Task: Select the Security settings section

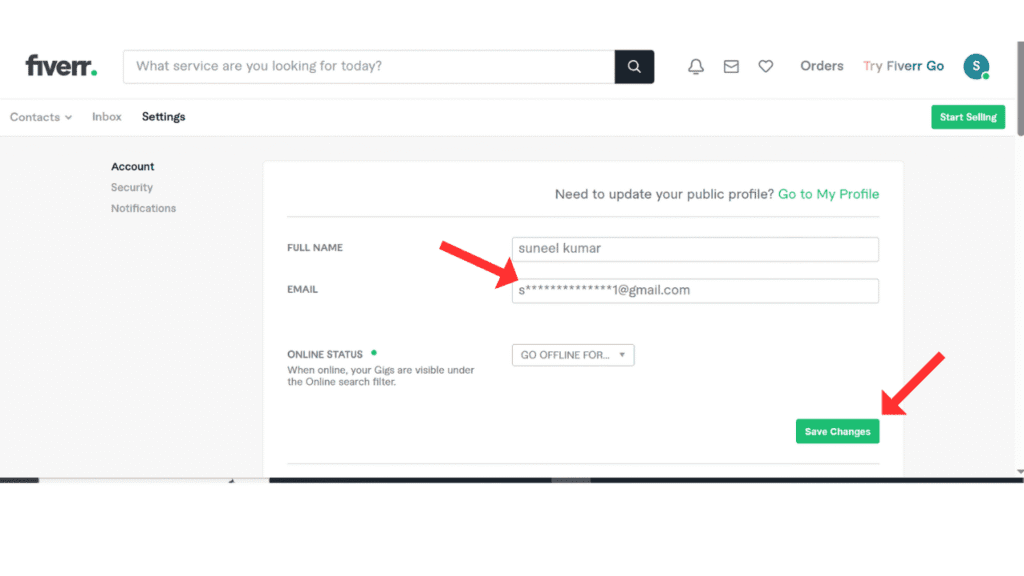Action: click(131, 187)
